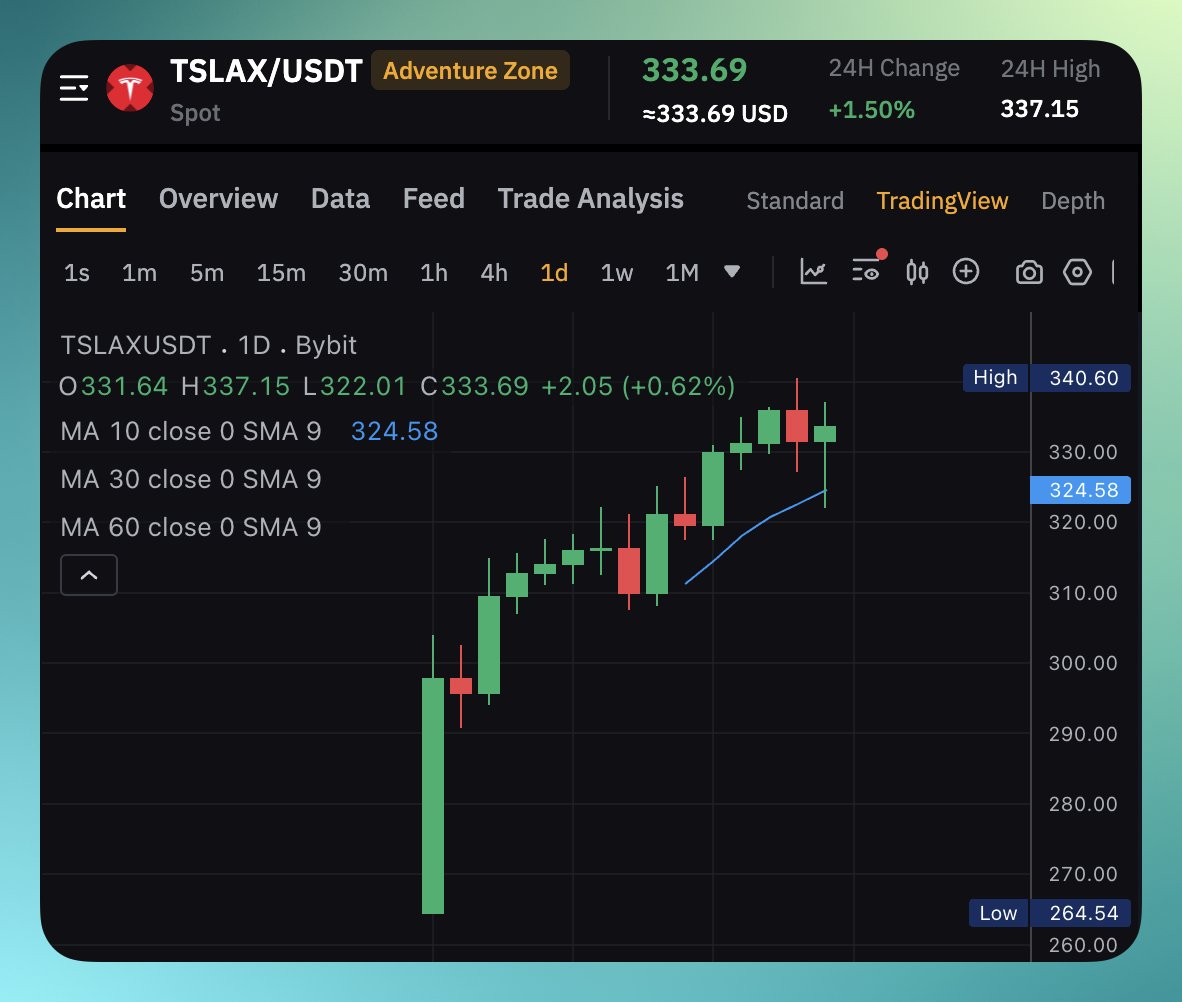Open the Data tab
Image resolution: width=1182 pixels, height=1002 pixels.
point(341,199)
